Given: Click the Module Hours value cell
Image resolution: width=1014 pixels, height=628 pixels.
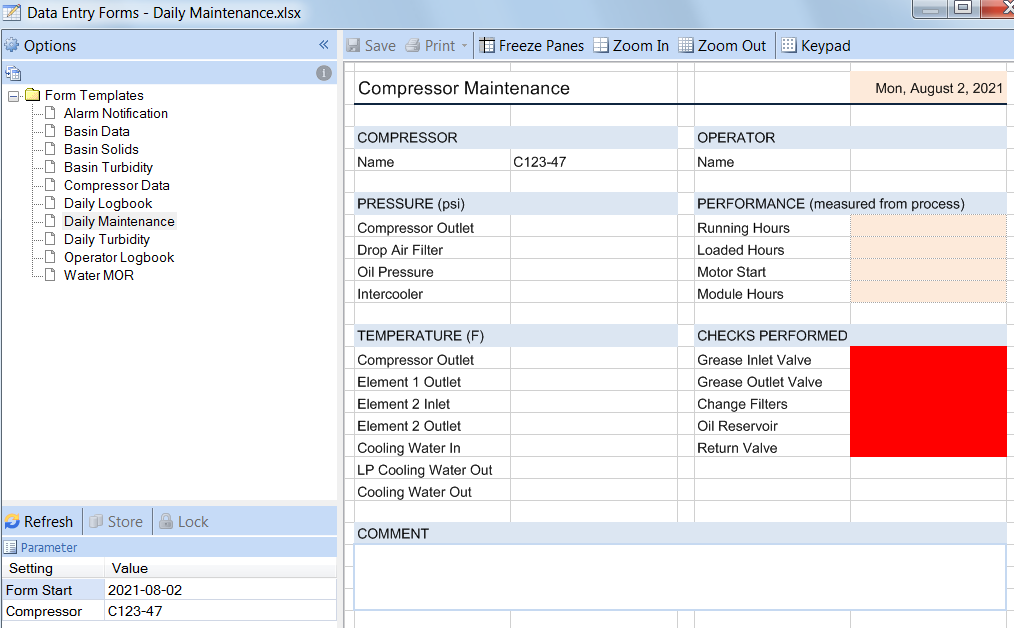Looking at the screenshot, I should click(928, 293).
